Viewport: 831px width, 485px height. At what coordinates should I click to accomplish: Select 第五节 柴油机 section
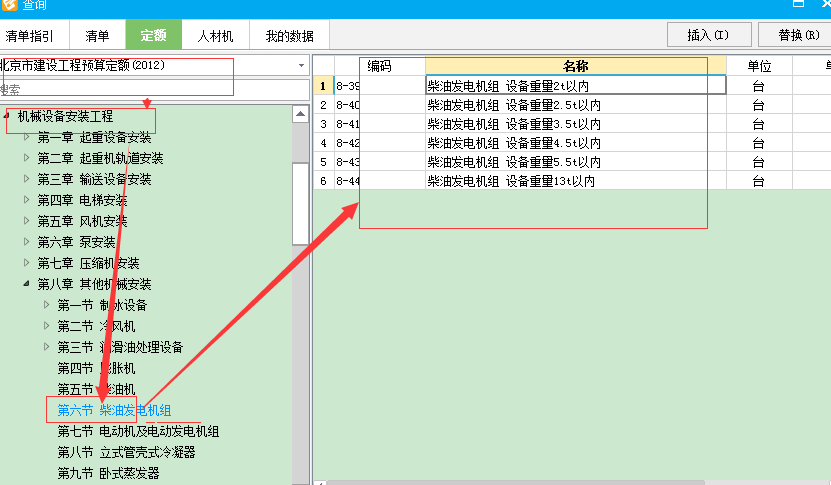[96, 389]
